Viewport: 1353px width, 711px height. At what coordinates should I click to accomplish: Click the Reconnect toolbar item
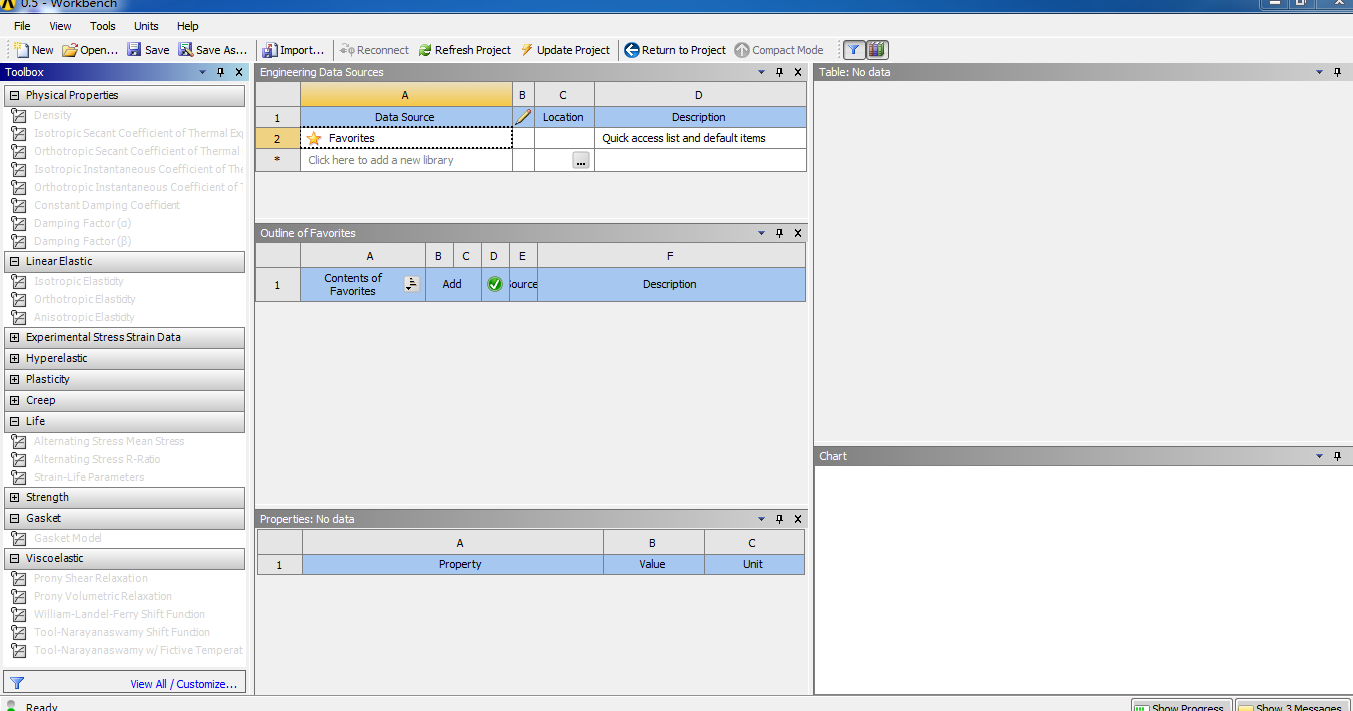374,50
